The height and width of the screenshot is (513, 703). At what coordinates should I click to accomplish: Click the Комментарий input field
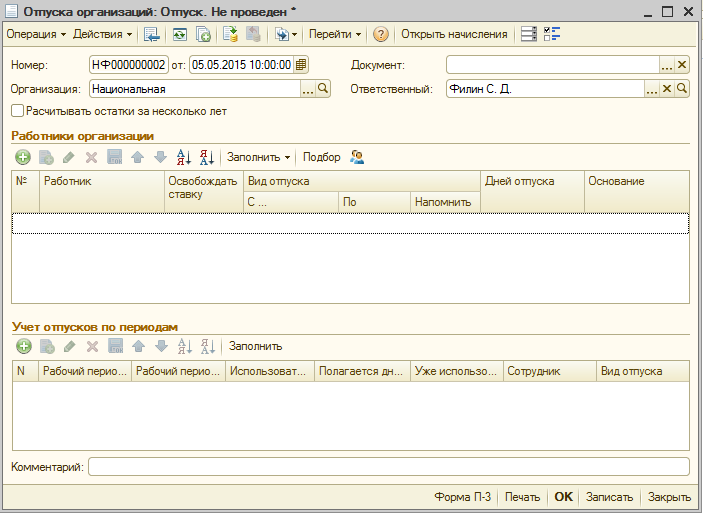(x=389, y=467)
